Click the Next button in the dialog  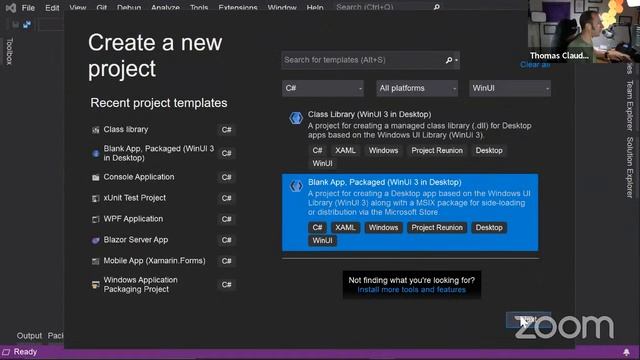[528, 320]
